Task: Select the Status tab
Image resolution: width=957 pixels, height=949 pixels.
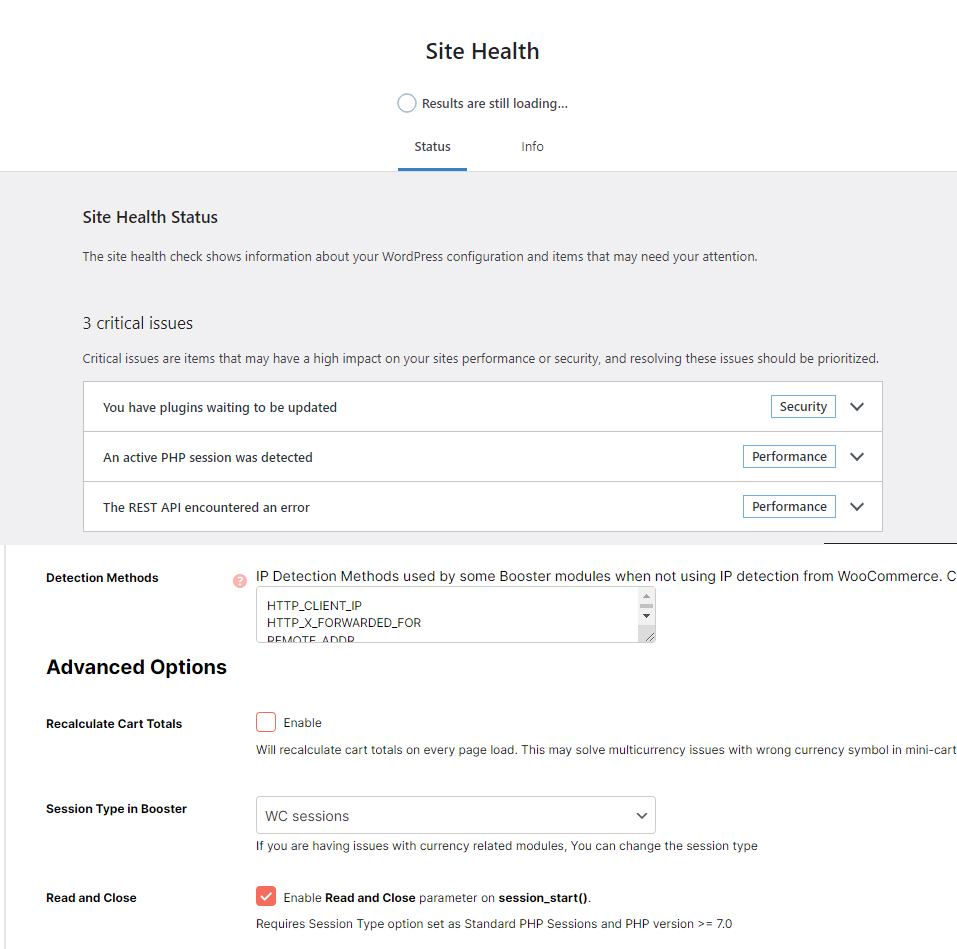Action: [432, 146]
